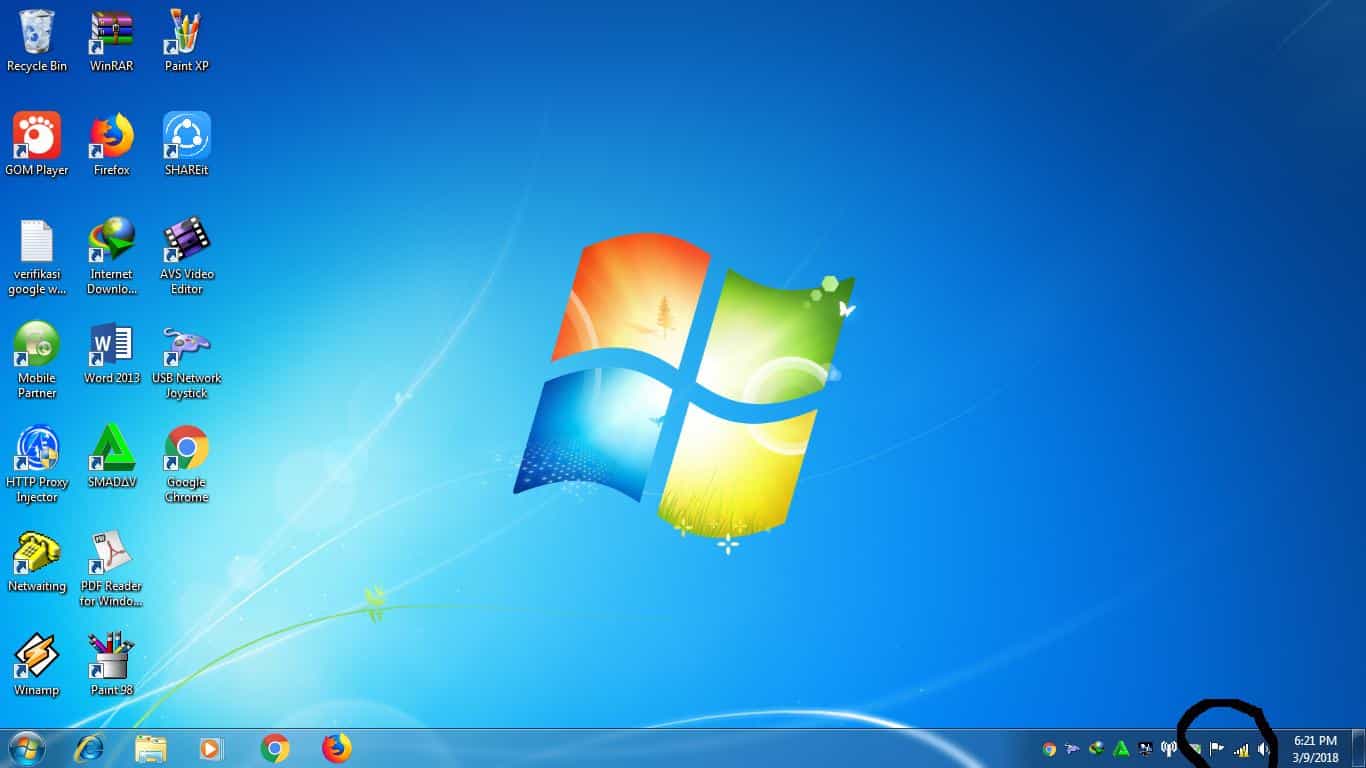The width and height of the screenshot is (1366, 768).
Task: Open Windows Explorer folder on taskbar
Action: (151, 748)
